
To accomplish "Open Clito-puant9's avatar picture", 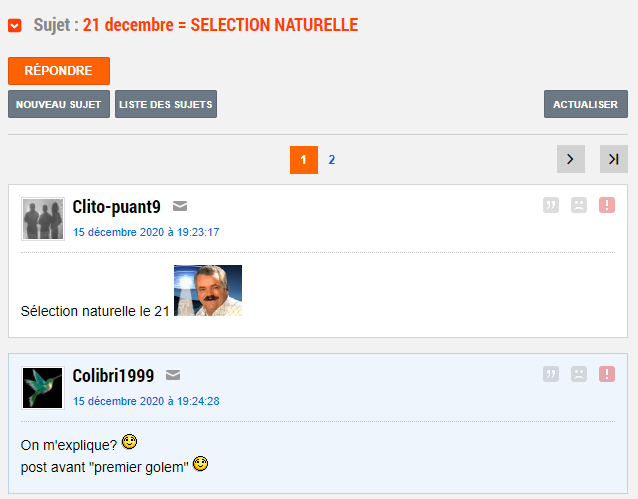I will pyautogui.click(x=43, y=218).
